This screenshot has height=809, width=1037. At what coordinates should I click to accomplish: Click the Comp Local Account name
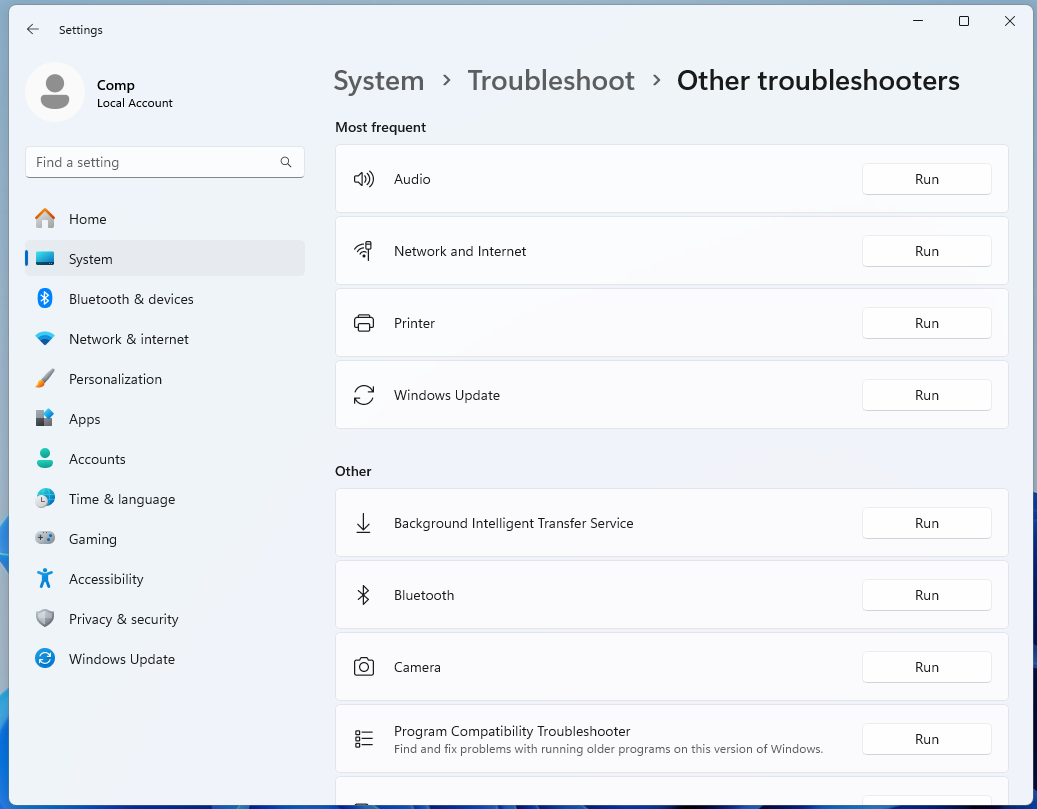[134, 93]
